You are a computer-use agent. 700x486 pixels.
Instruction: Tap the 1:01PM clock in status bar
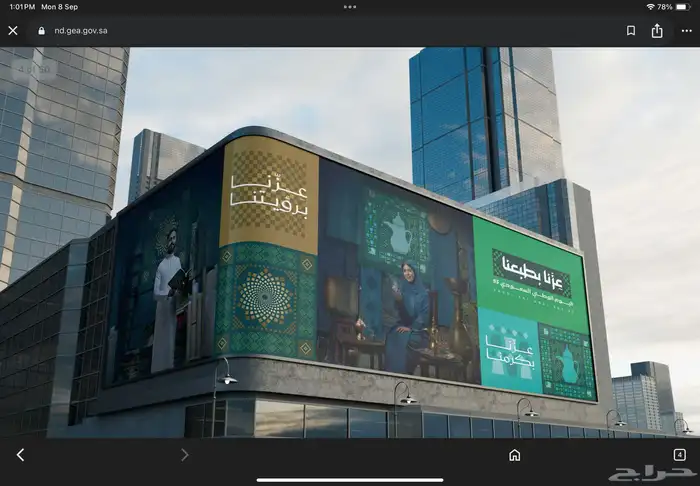click(20, 7)
